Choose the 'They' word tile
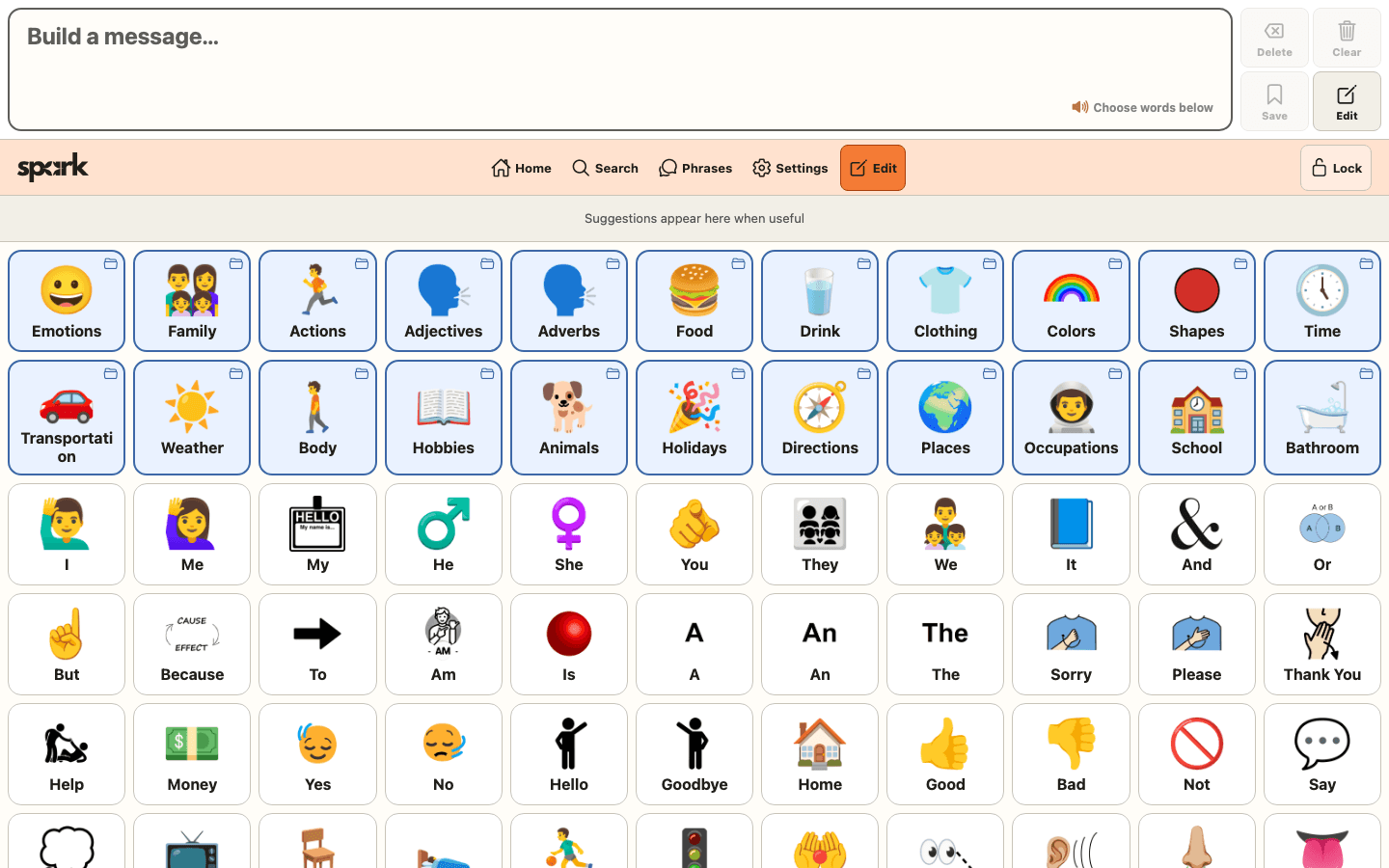 pyautogui.click(x=820, y=534)
